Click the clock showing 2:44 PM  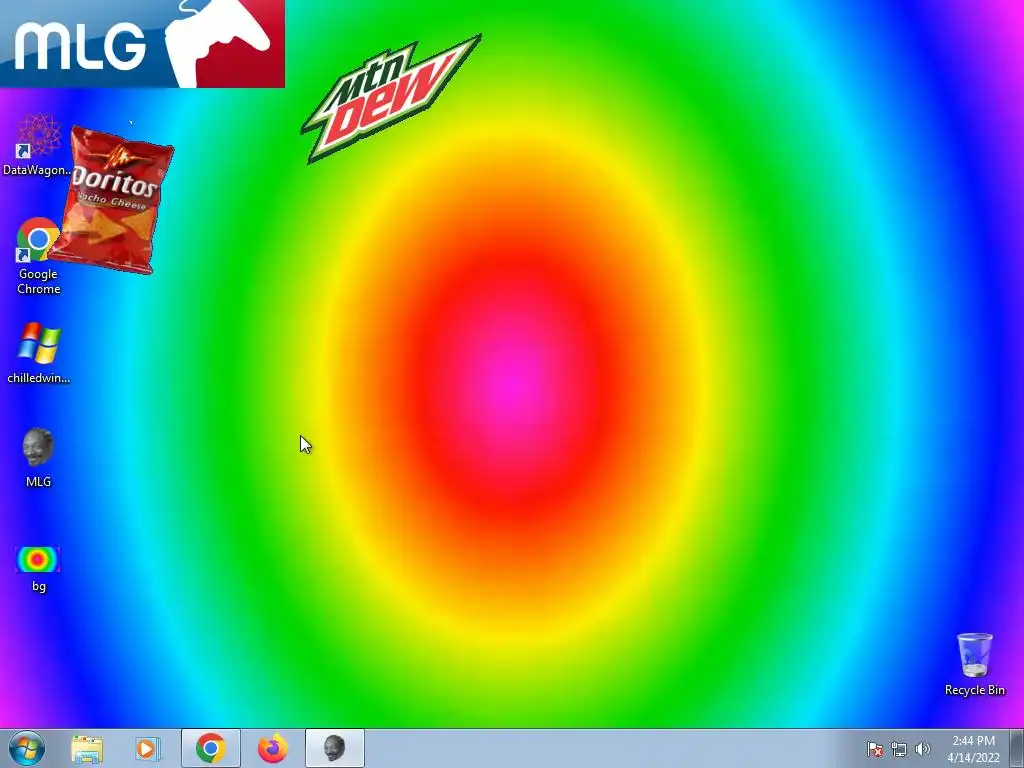coord(973,748)
